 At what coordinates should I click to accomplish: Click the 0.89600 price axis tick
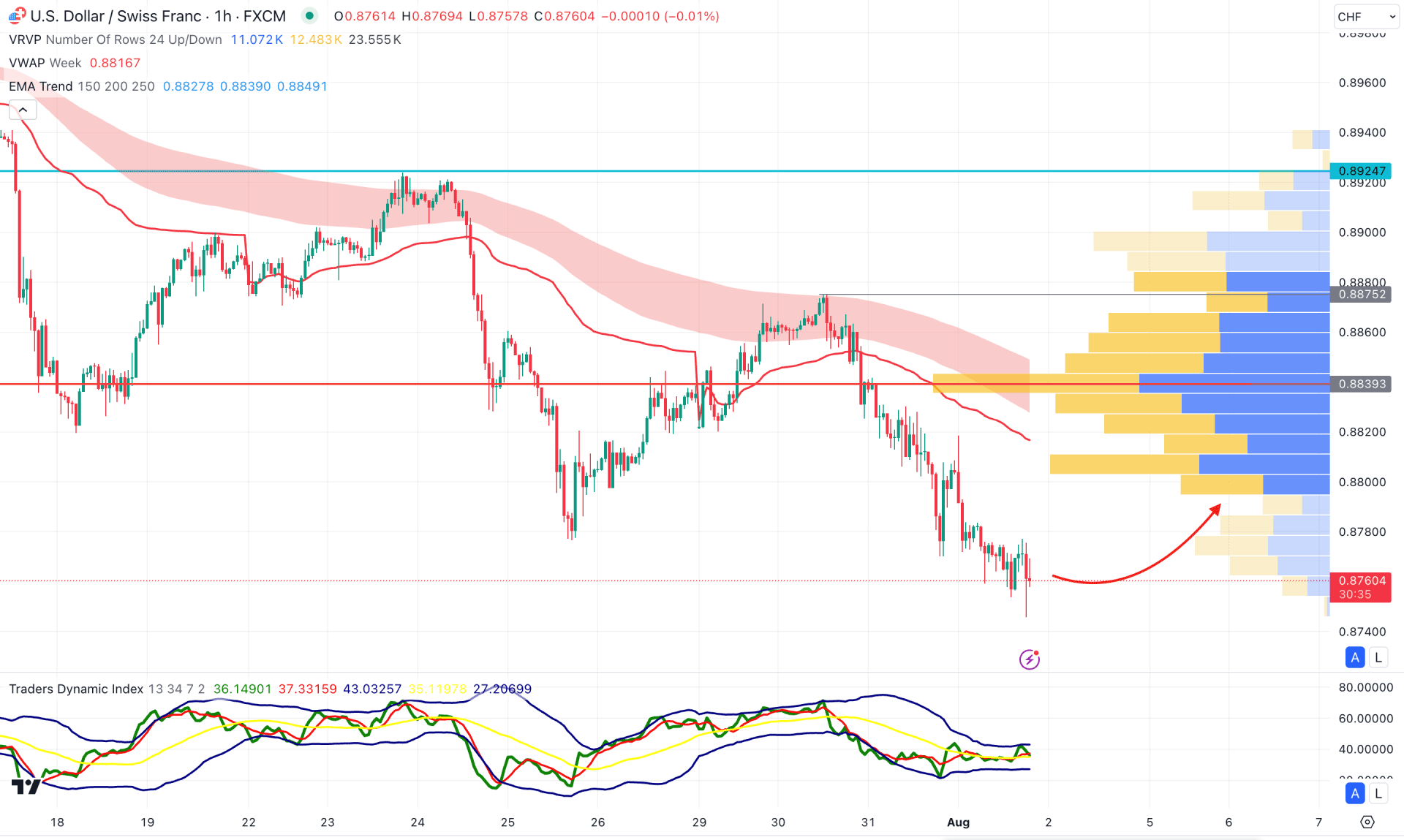pos(1362,83)
